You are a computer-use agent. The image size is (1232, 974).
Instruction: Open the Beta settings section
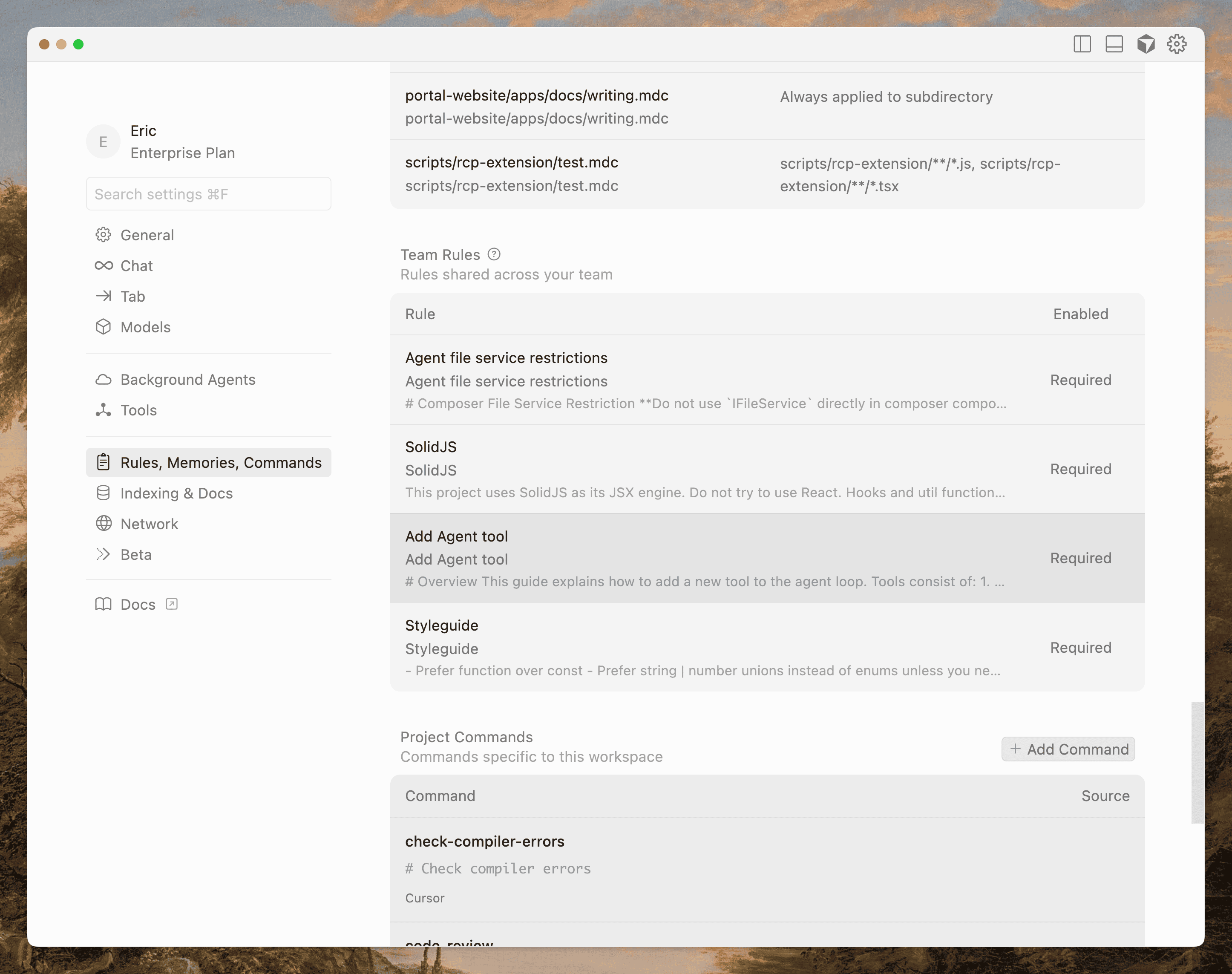(x=136, y=555)
